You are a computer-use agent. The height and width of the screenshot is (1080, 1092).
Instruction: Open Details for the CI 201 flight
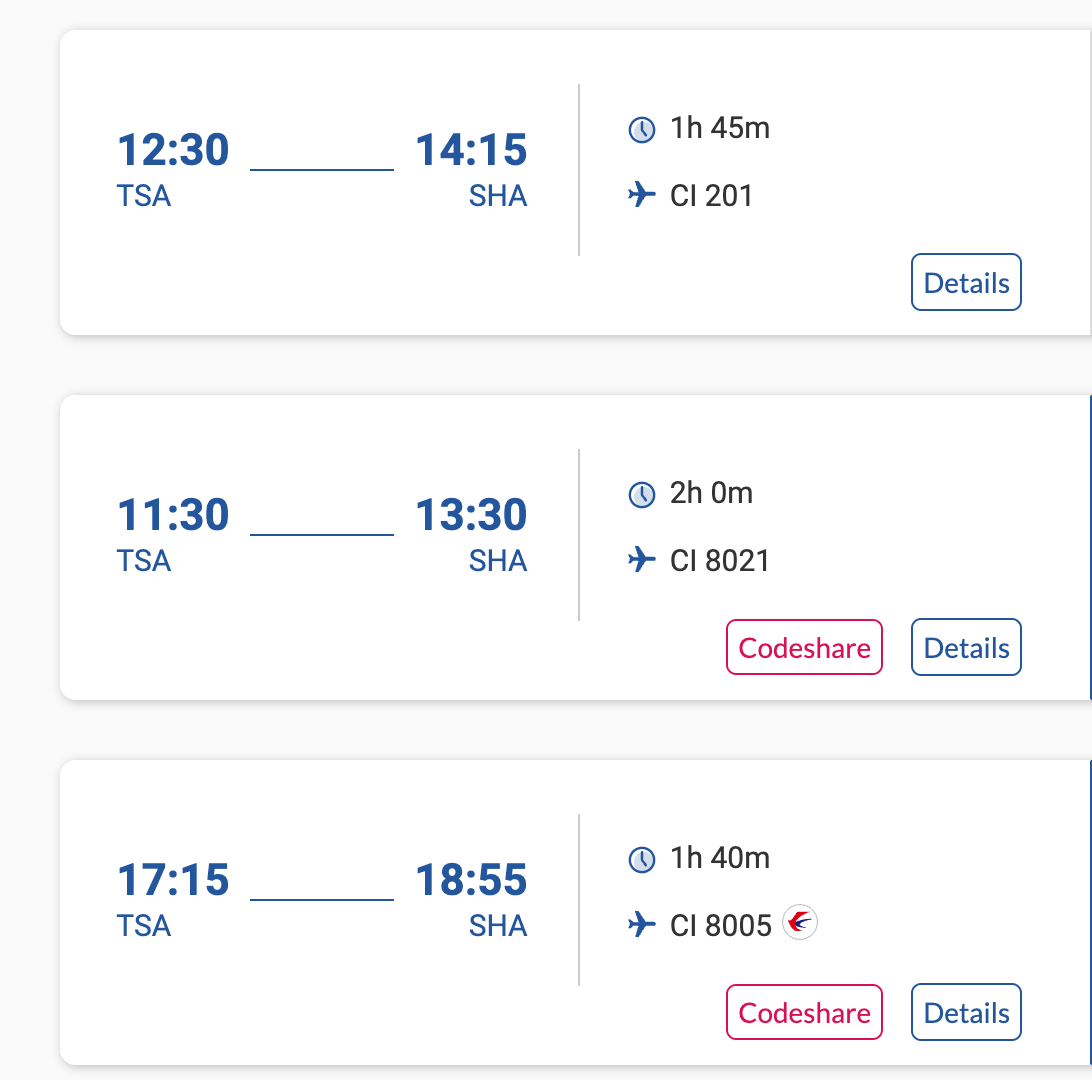(966, 283)
